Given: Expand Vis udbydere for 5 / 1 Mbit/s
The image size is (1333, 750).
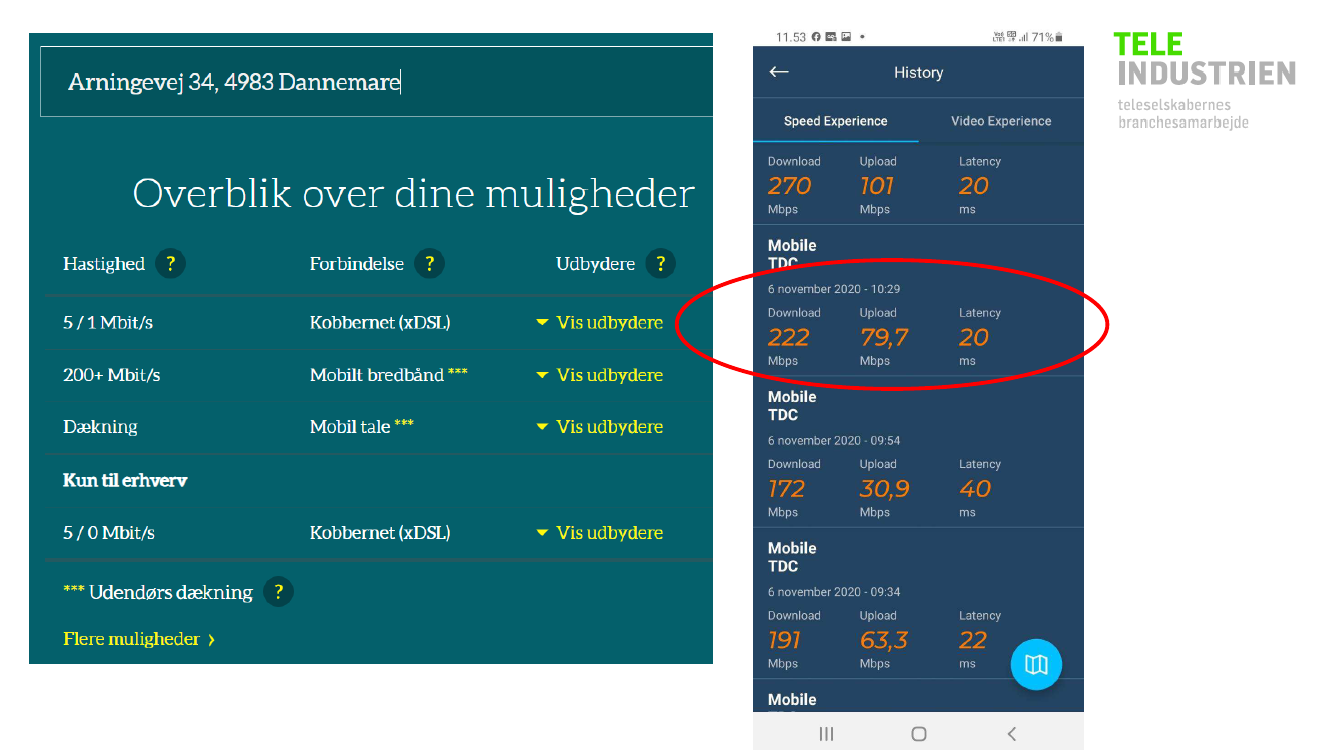Looking at the screenshot, I should [x=599, y=323].
